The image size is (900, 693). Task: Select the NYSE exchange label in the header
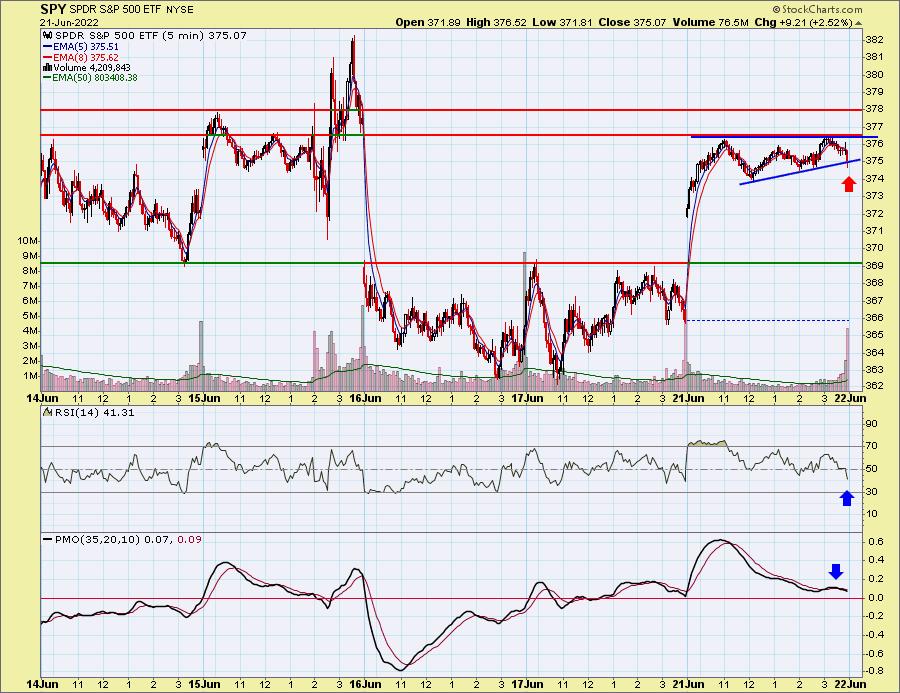point(180,10)
